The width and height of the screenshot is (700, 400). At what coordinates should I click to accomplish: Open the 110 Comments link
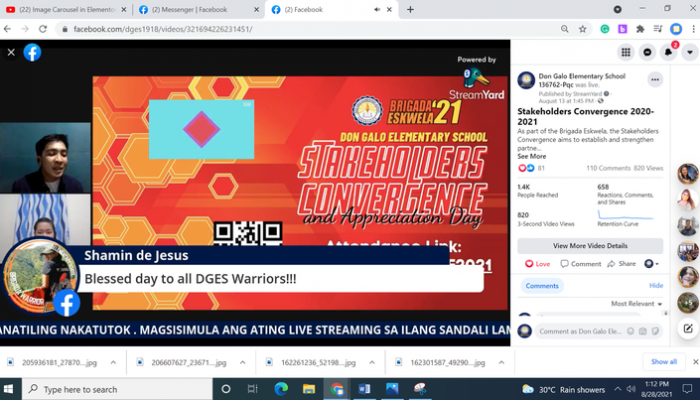coord(608,168)
